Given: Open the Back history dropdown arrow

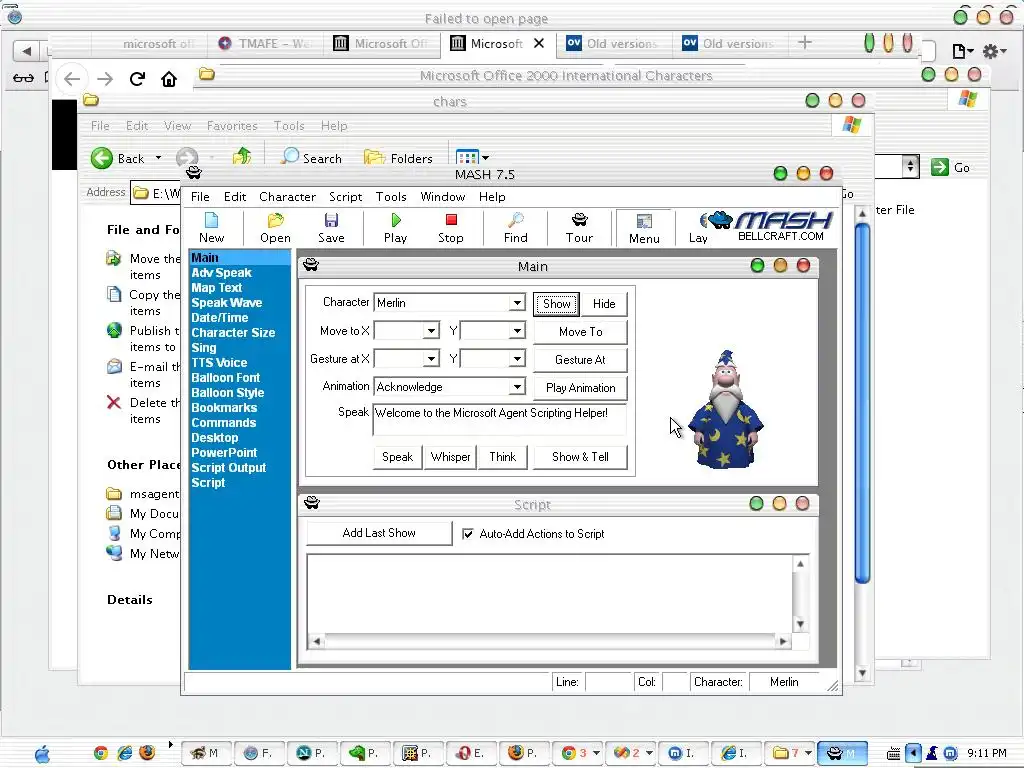Looking at the screenshot, I should [158, 158].
